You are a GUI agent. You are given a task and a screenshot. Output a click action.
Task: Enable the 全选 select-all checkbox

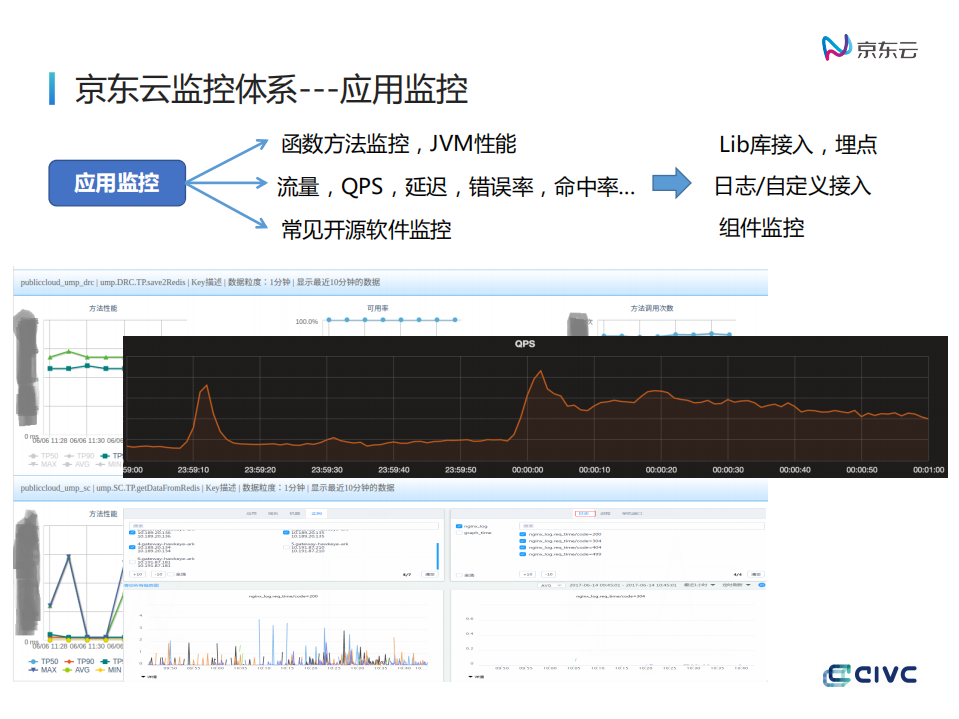click(170, 573)
